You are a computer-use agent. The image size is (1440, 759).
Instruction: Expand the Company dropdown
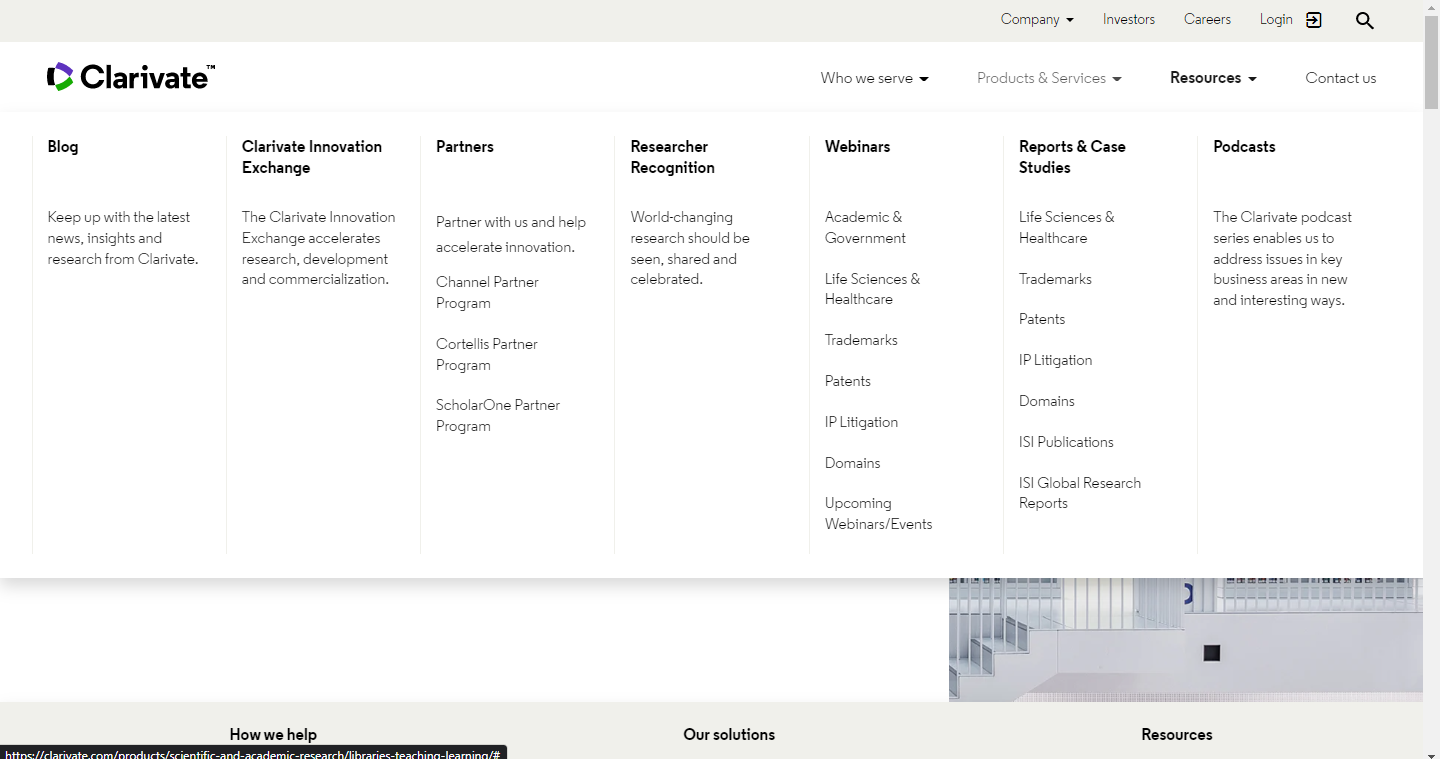click(x=1037, y=19)
